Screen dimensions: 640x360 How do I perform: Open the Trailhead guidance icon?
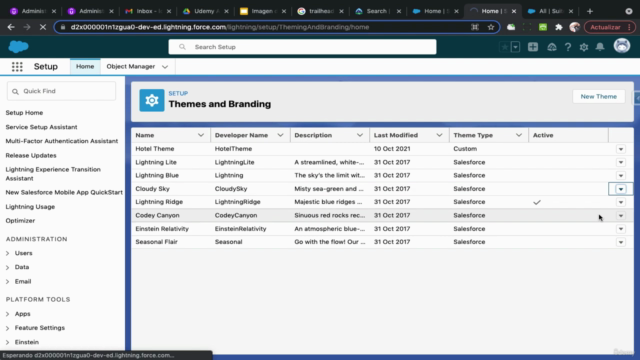click(551, 47)
